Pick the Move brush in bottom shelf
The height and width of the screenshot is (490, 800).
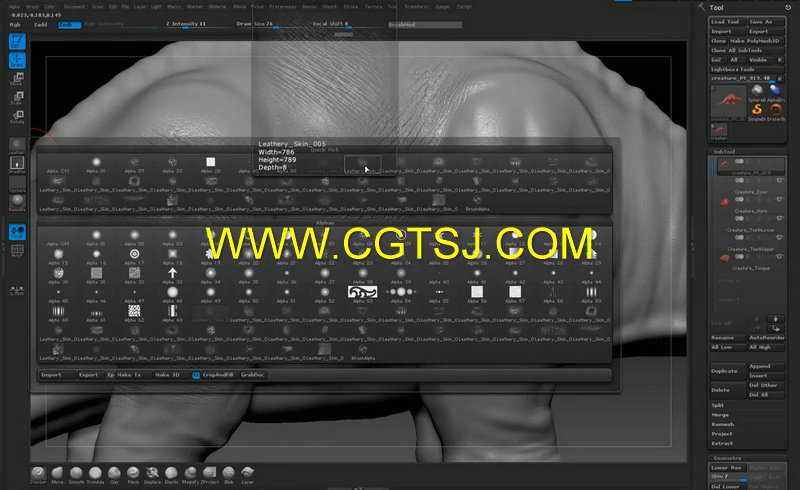tap(57, 475)
